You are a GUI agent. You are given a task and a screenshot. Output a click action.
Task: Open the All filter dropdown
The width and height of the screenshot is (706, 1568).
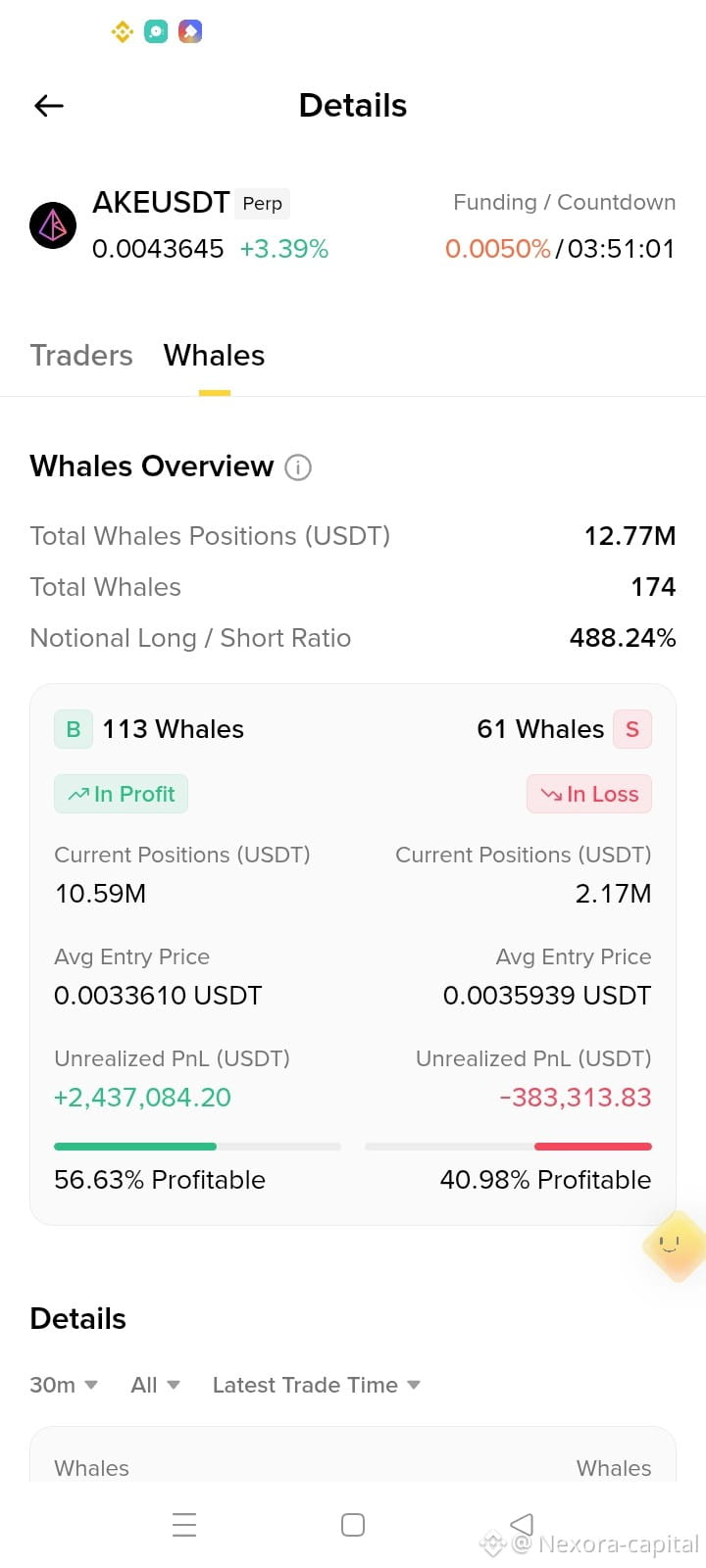click(x=156, y=1385)
